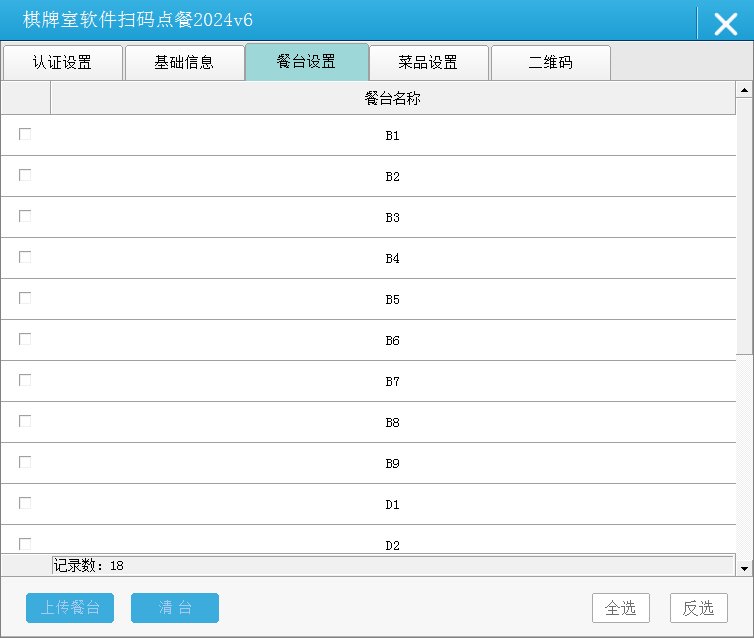This screenshot has width=754, height=638.
Task: Click the scrollbar down arrow
Action: pyautogui.click(x=744, y=568)
